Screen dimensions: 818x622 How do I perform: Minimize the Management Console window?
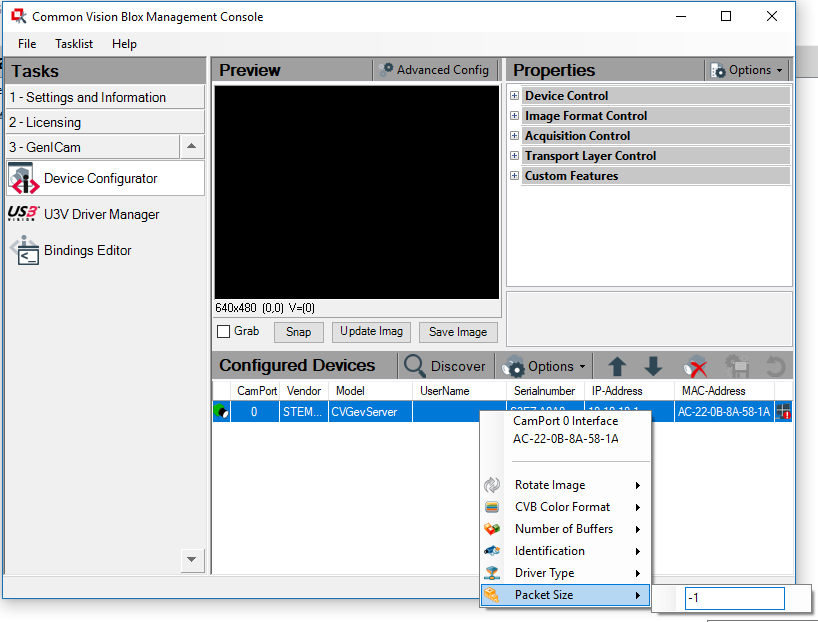click(681, 16)
